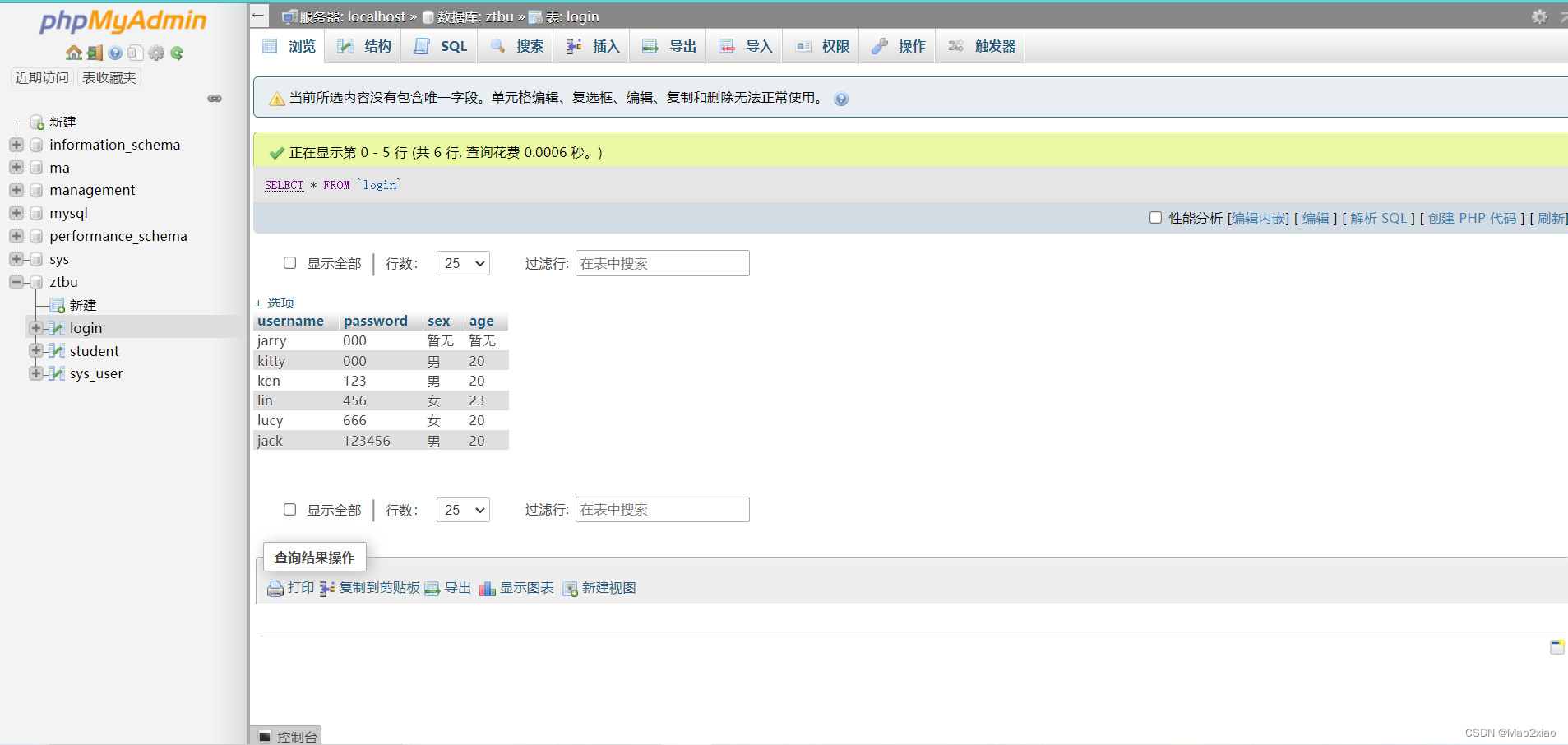Click the new database icon at tree top

[x=37, y=123]
